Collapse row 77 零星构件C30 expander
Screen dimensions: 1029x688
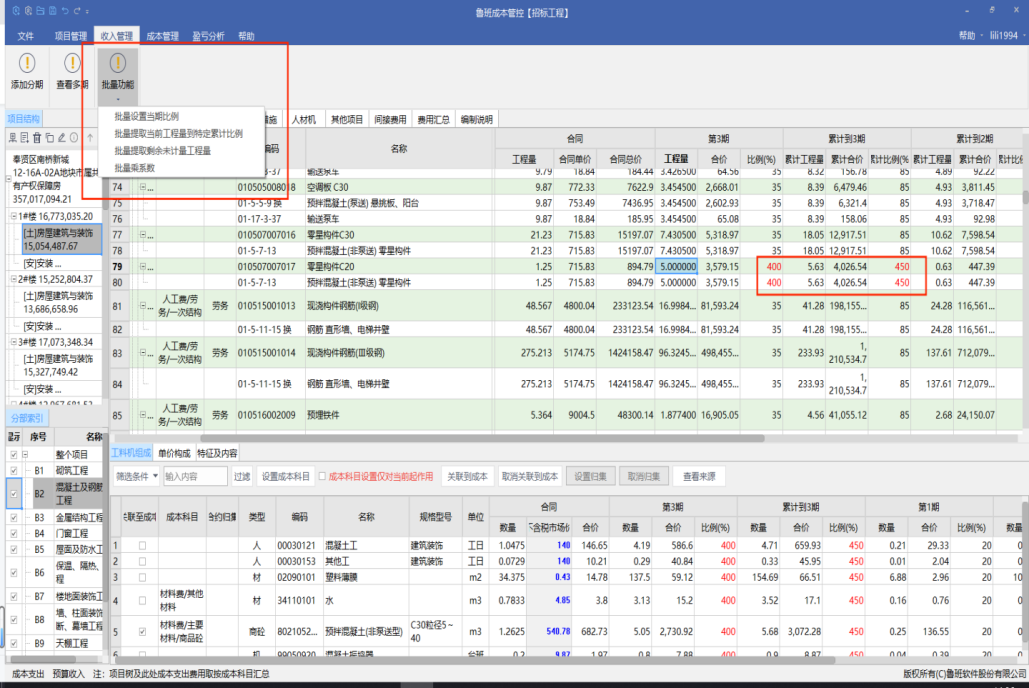point(142,234)
